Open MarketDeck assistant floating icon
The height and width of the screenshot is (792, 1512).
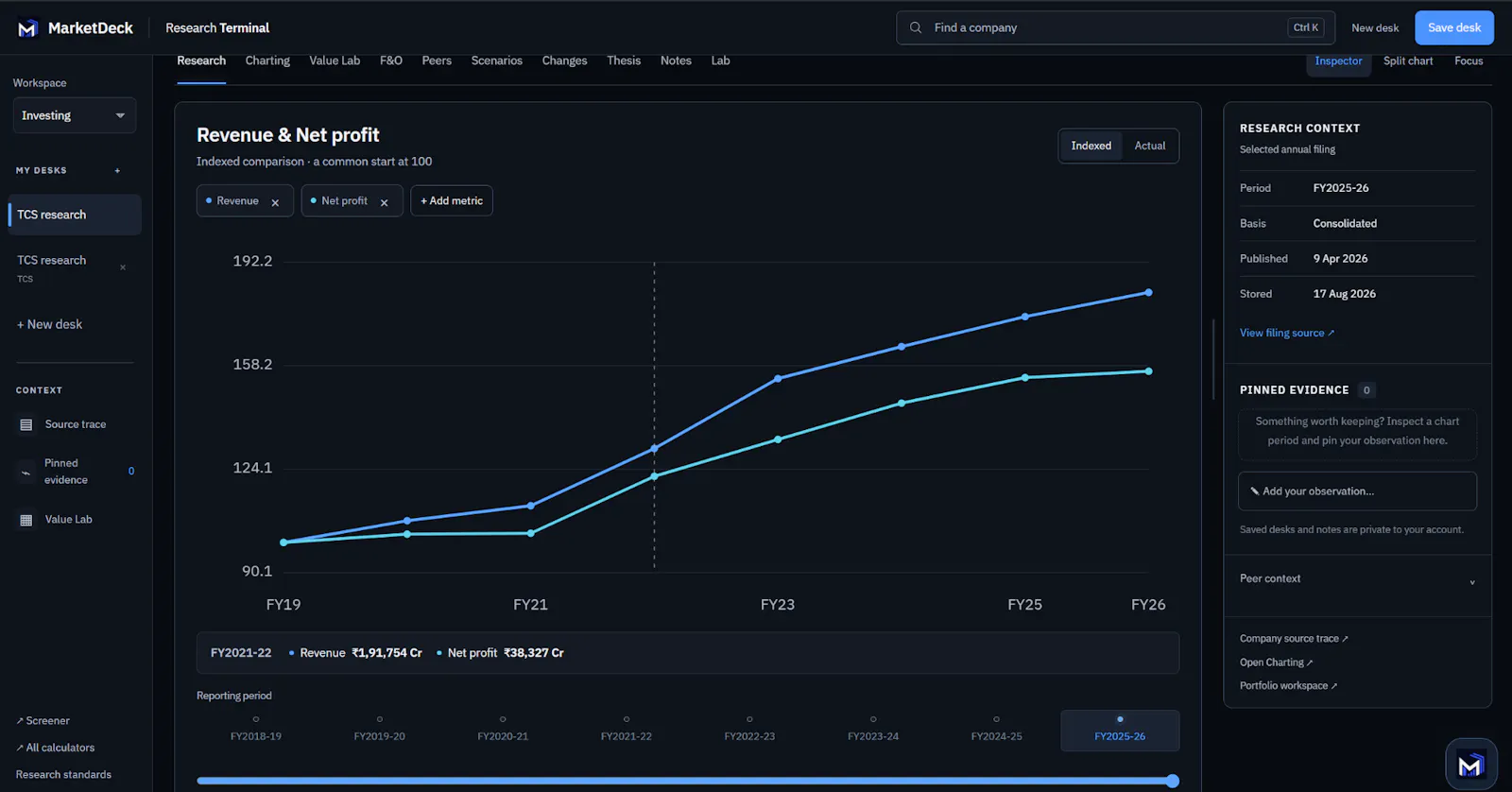[1470, 765]
